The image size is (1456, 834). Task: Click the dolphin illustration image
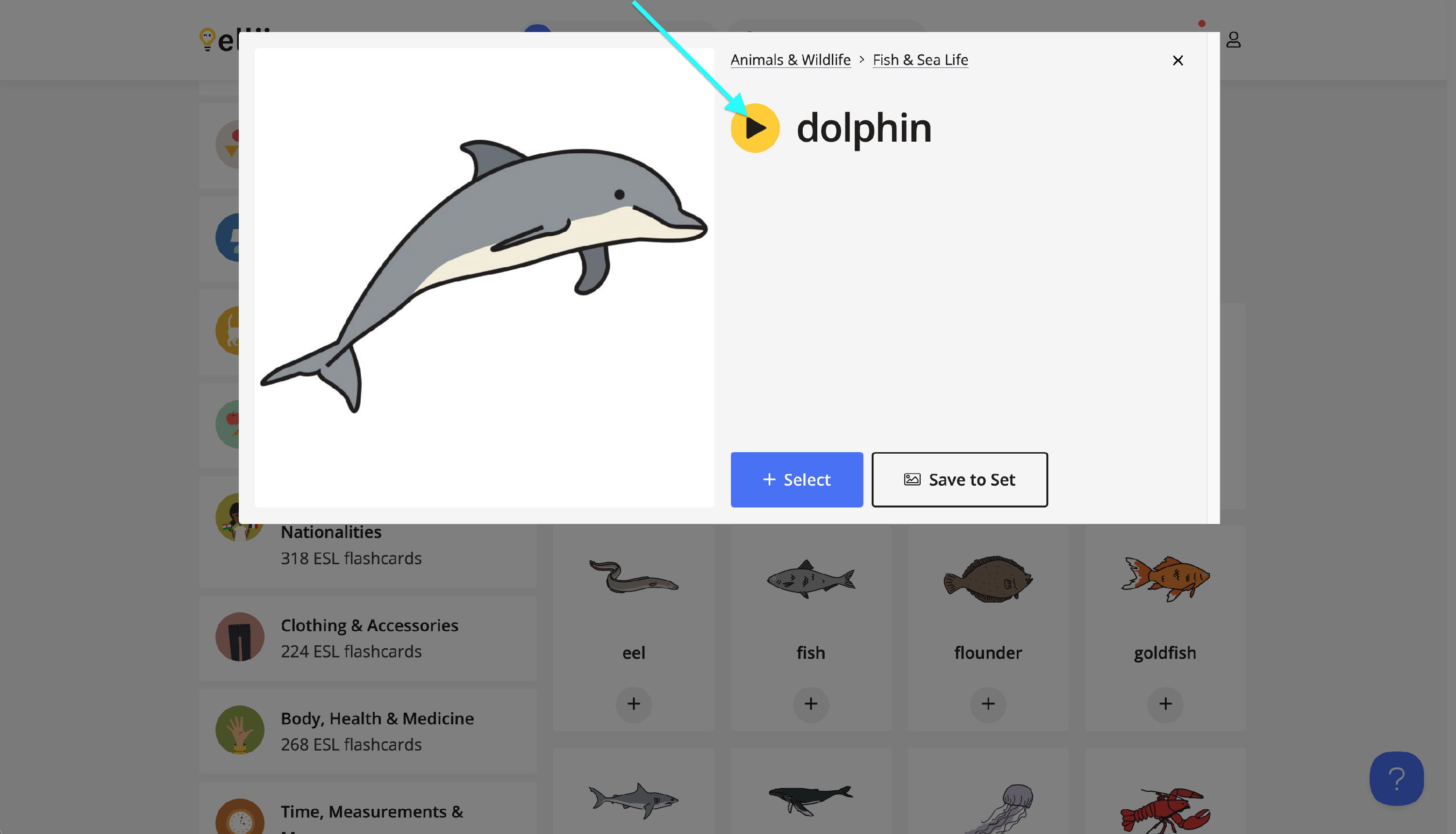(484, 277)
